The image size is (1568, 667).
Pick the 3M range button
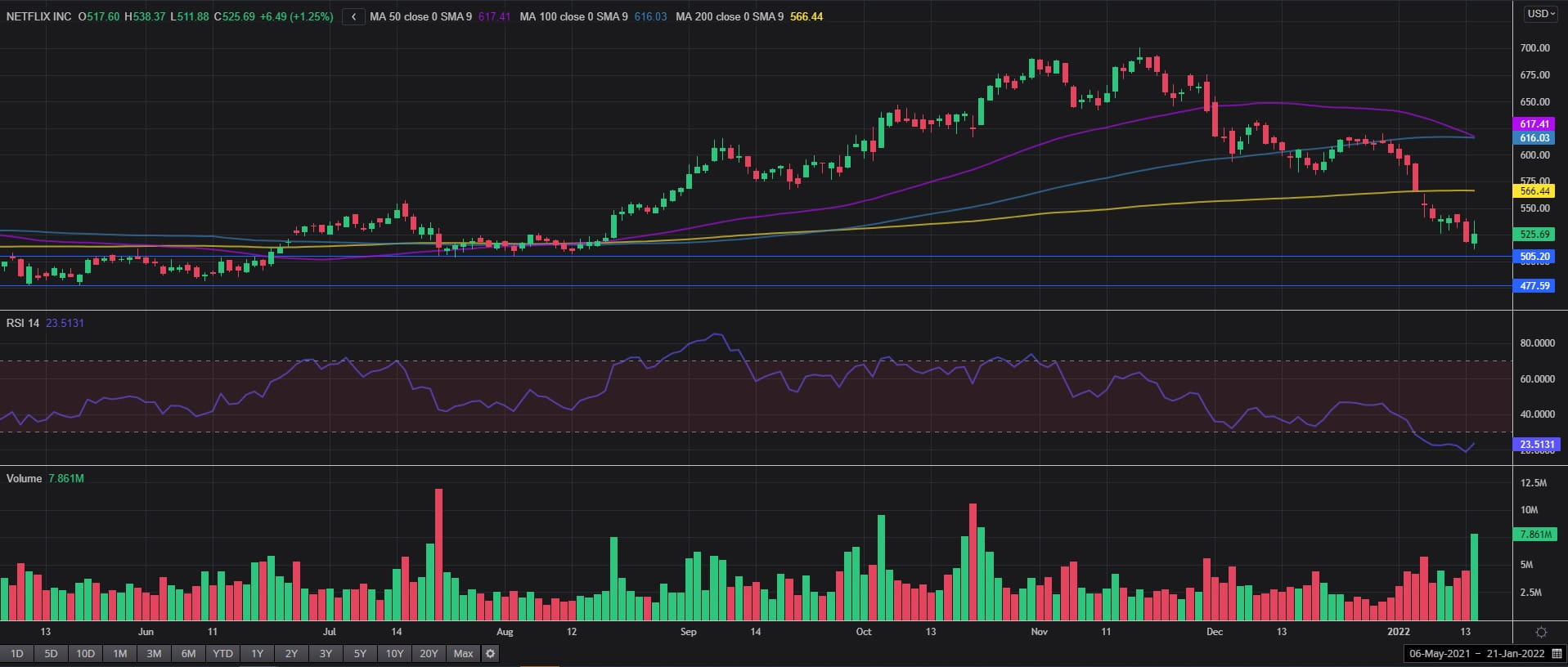coord(154,653)
